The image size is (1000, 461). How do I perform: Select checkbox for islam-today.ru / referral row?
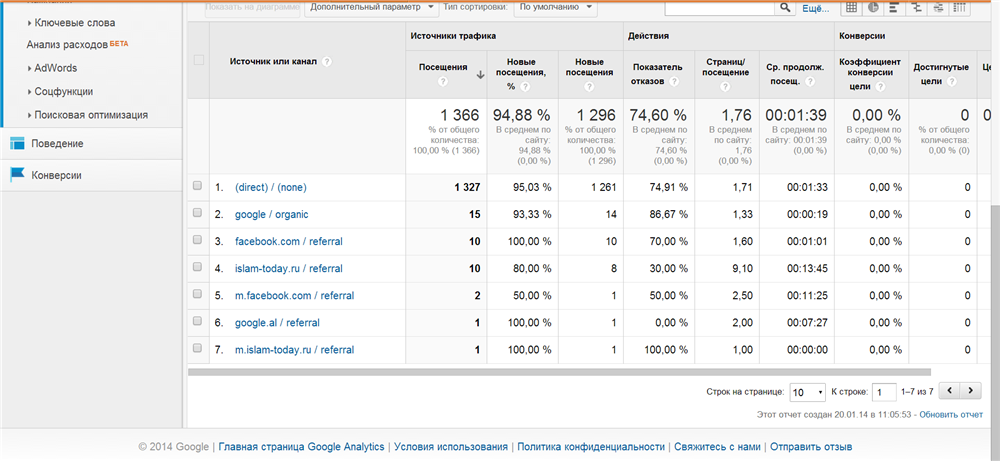pos(197,267)
